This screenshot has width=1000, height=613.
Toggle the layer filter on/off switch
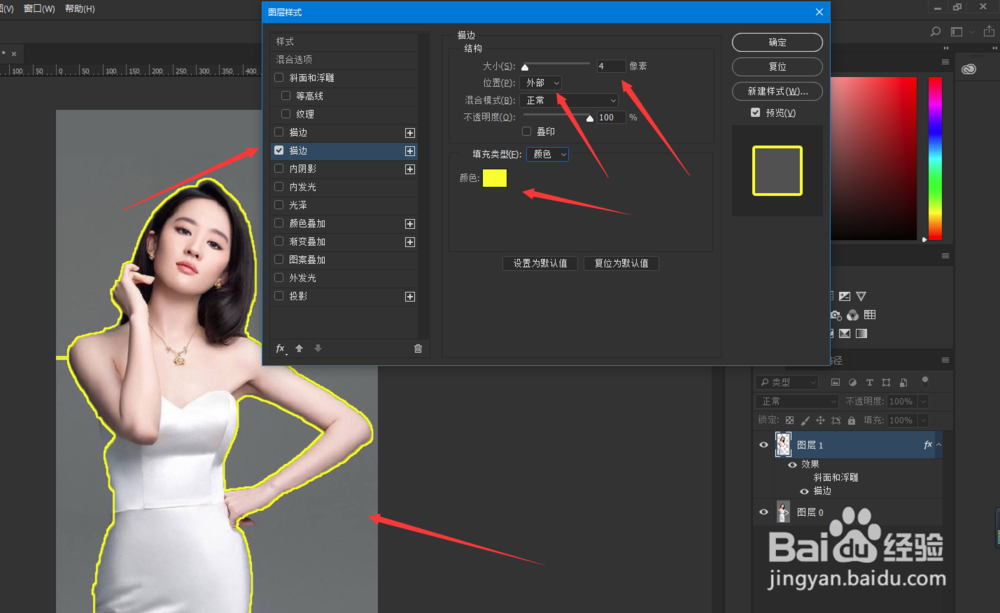pos(925,381)
